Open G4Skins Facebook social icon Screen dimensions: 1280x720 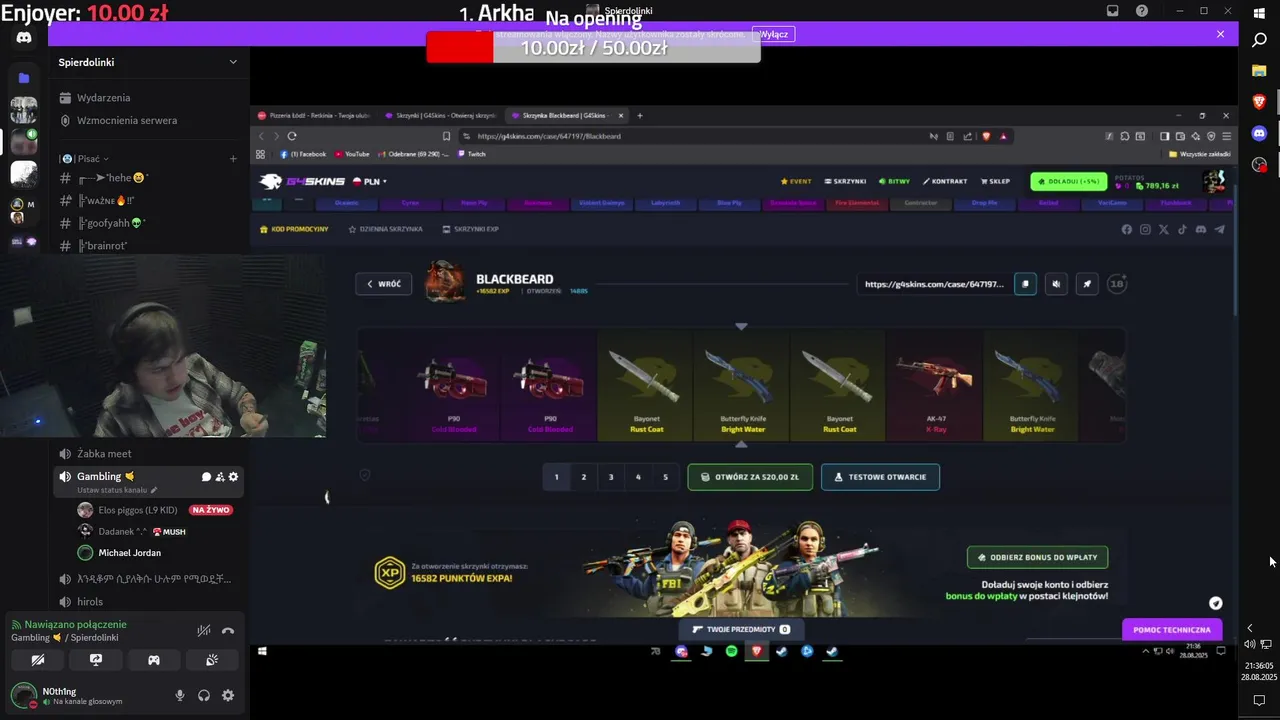(x=1127, y=229)
